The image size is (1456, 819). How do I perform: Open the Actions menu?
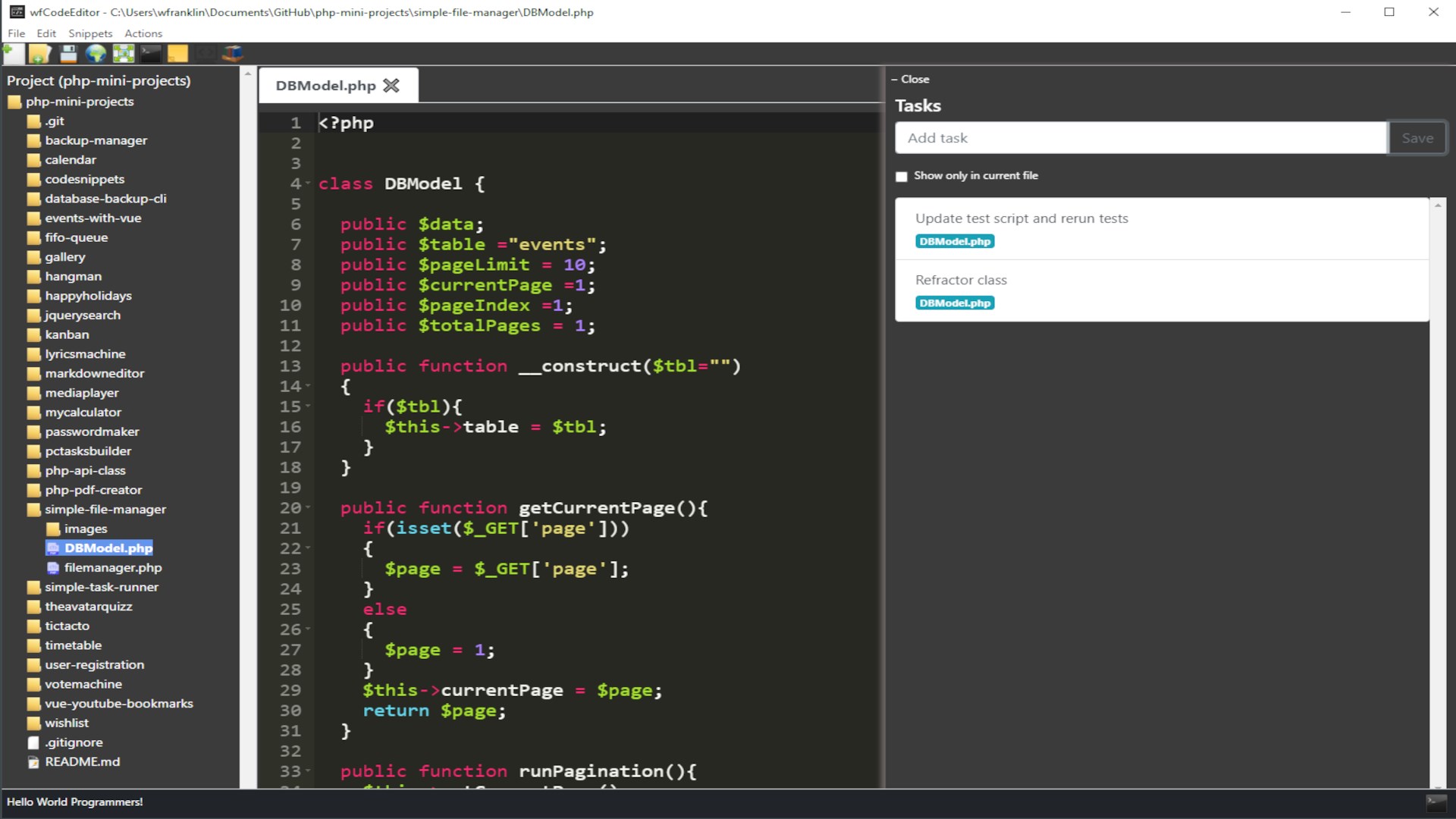[x=143, y=33]
